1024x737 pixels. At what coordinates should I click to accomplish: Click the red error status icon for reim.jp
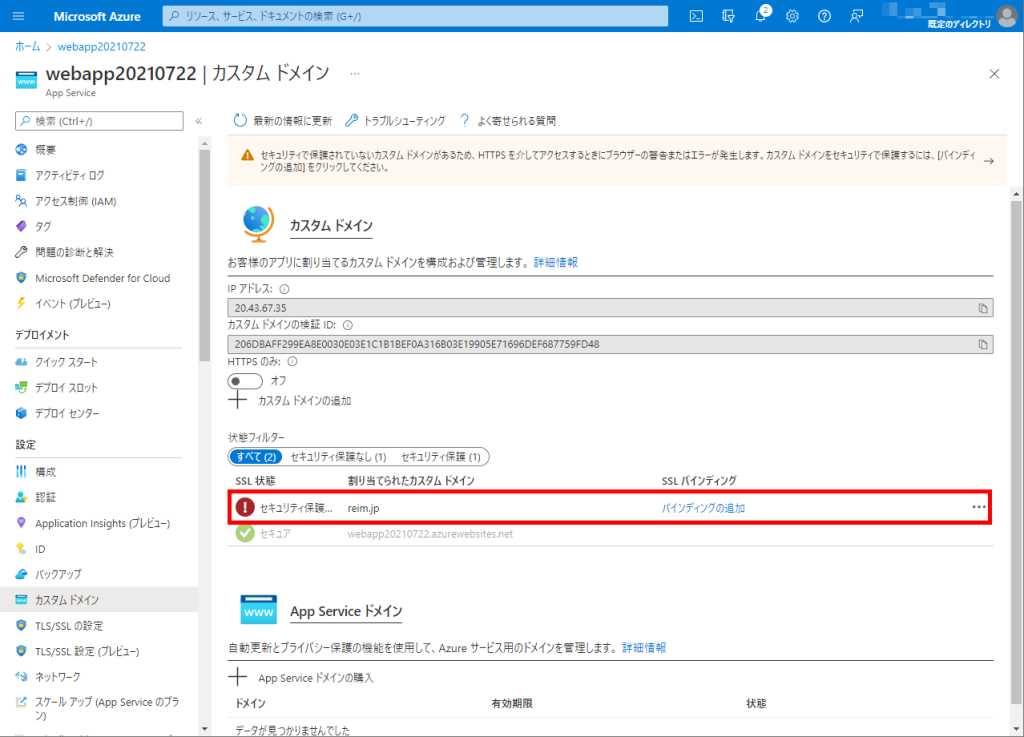[245, 507]
